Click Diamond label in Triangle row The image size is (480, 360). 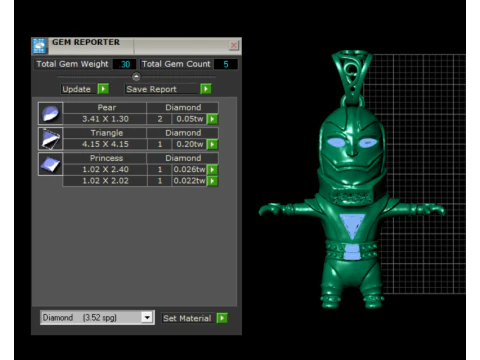(x=183, y=133)
